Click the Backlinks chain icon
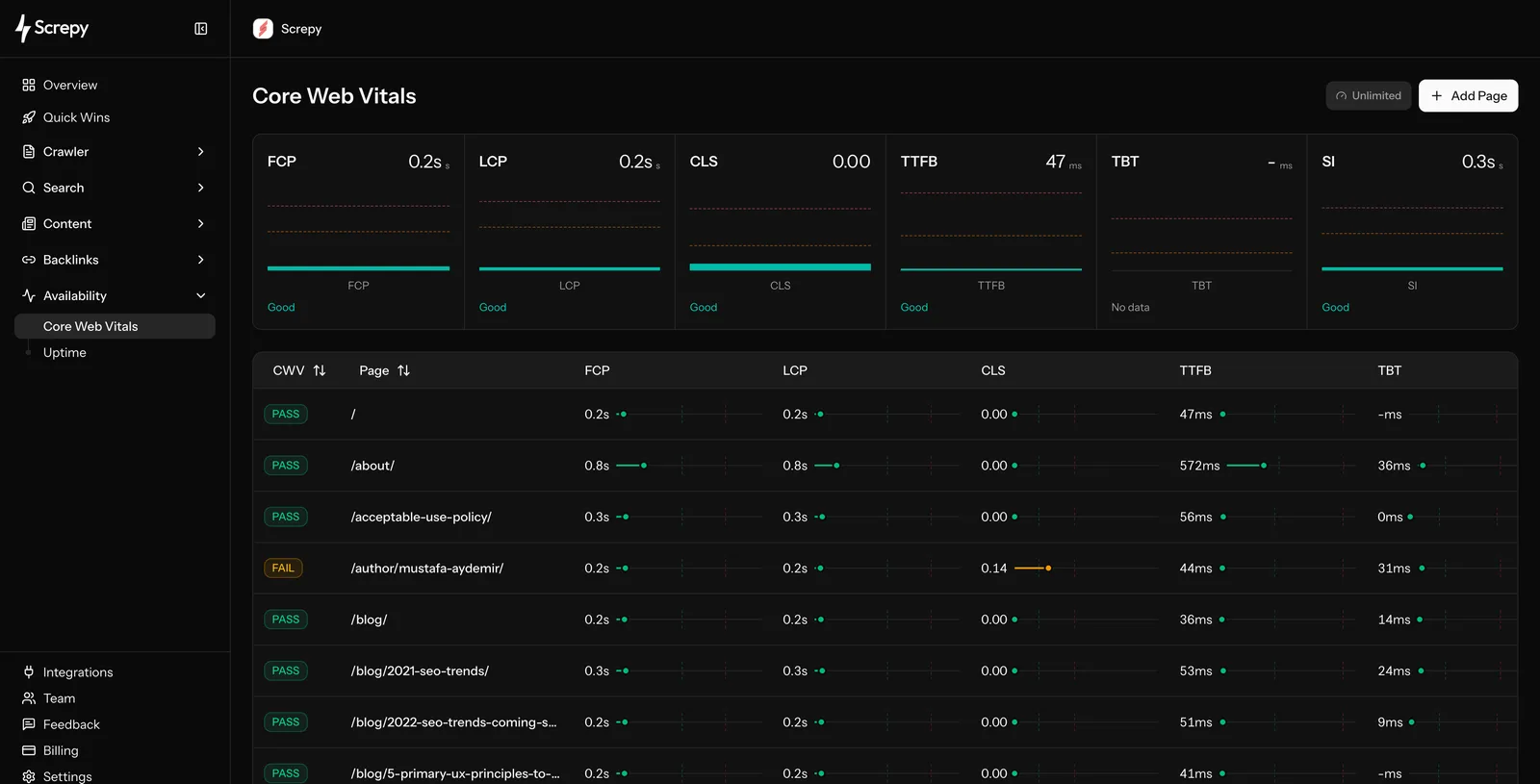 (x=29, y=260)
